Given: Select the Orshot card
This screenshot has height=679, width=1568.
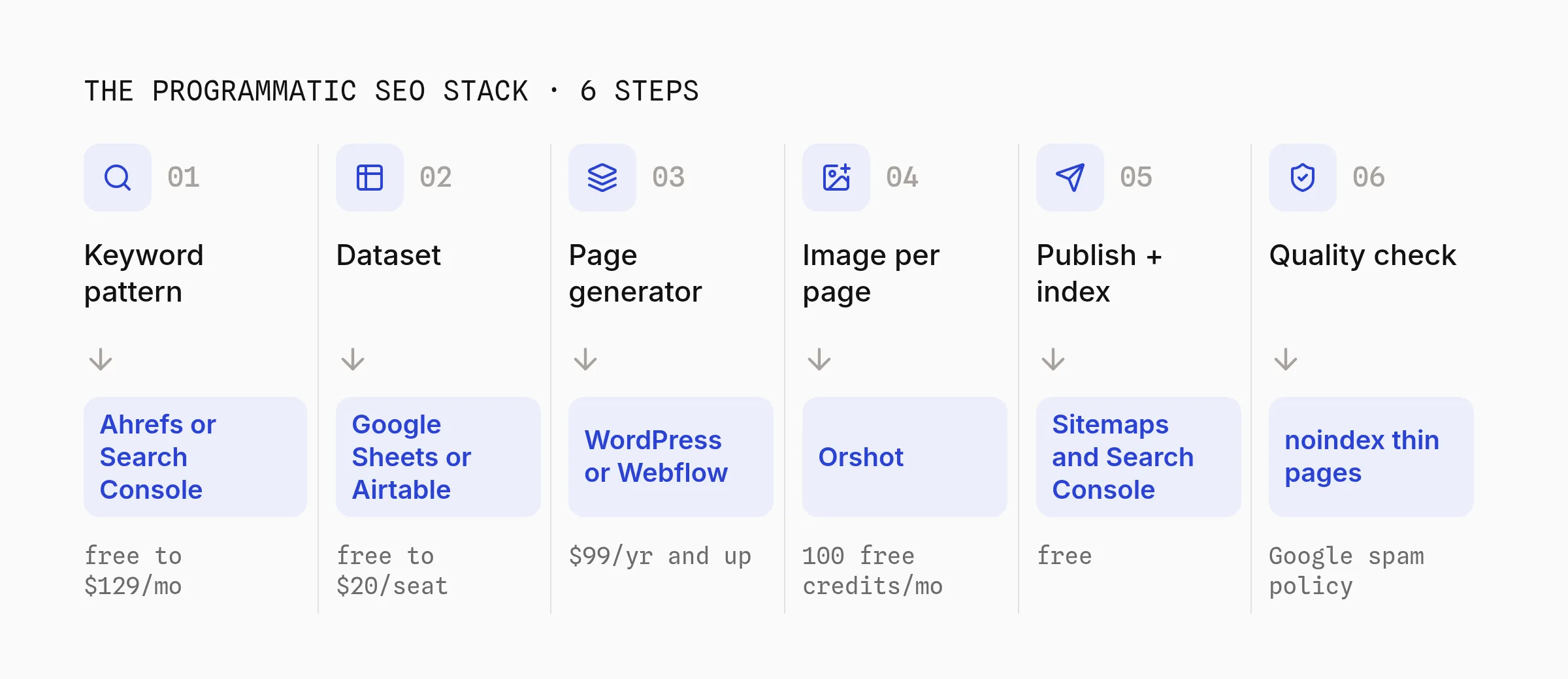Looking at the screenshot, I should click(905, 457).
